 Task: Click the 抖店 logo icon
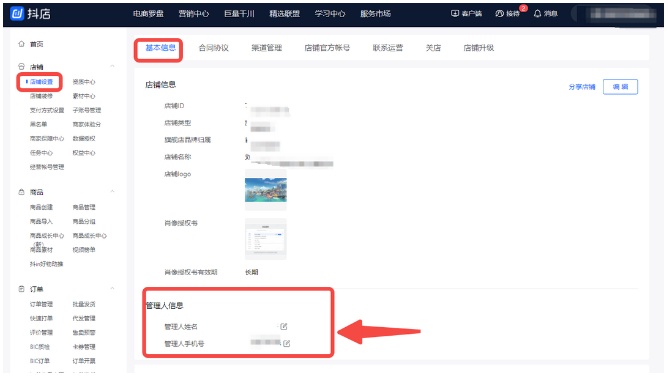pyautogui.click(x=17, y=14)
